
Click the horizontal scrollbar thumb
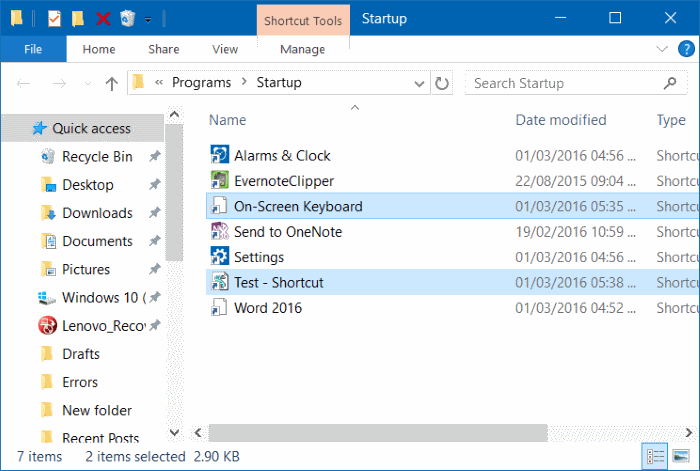(378, 433)
